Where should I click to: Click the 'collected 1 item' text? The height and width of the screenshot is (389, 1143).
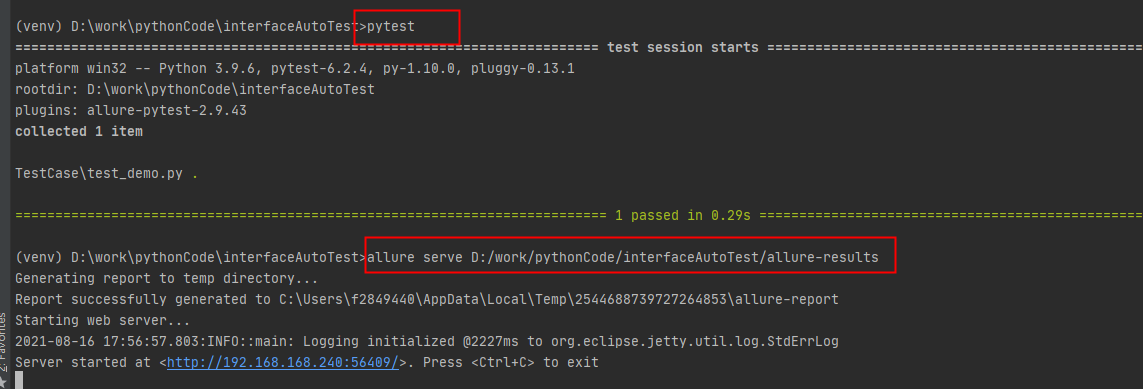[x=79, y=131]
